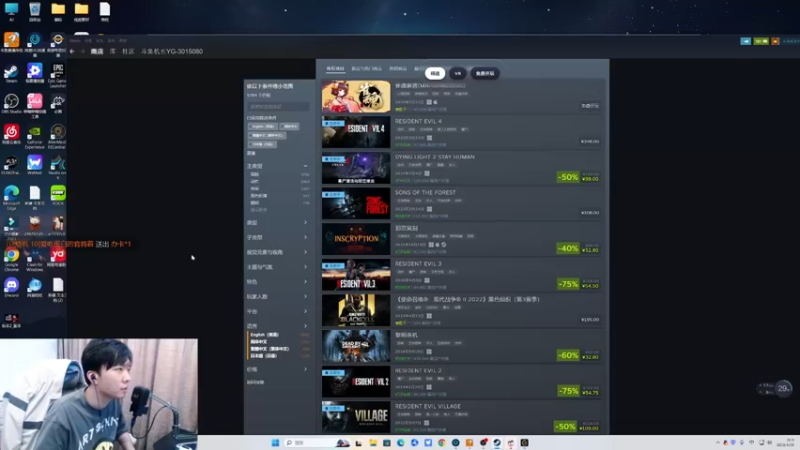Image resolution: width=800 pixels, height=450 pixels.
Task: Remove the English applied filter tag
Action: click(262, 127)
